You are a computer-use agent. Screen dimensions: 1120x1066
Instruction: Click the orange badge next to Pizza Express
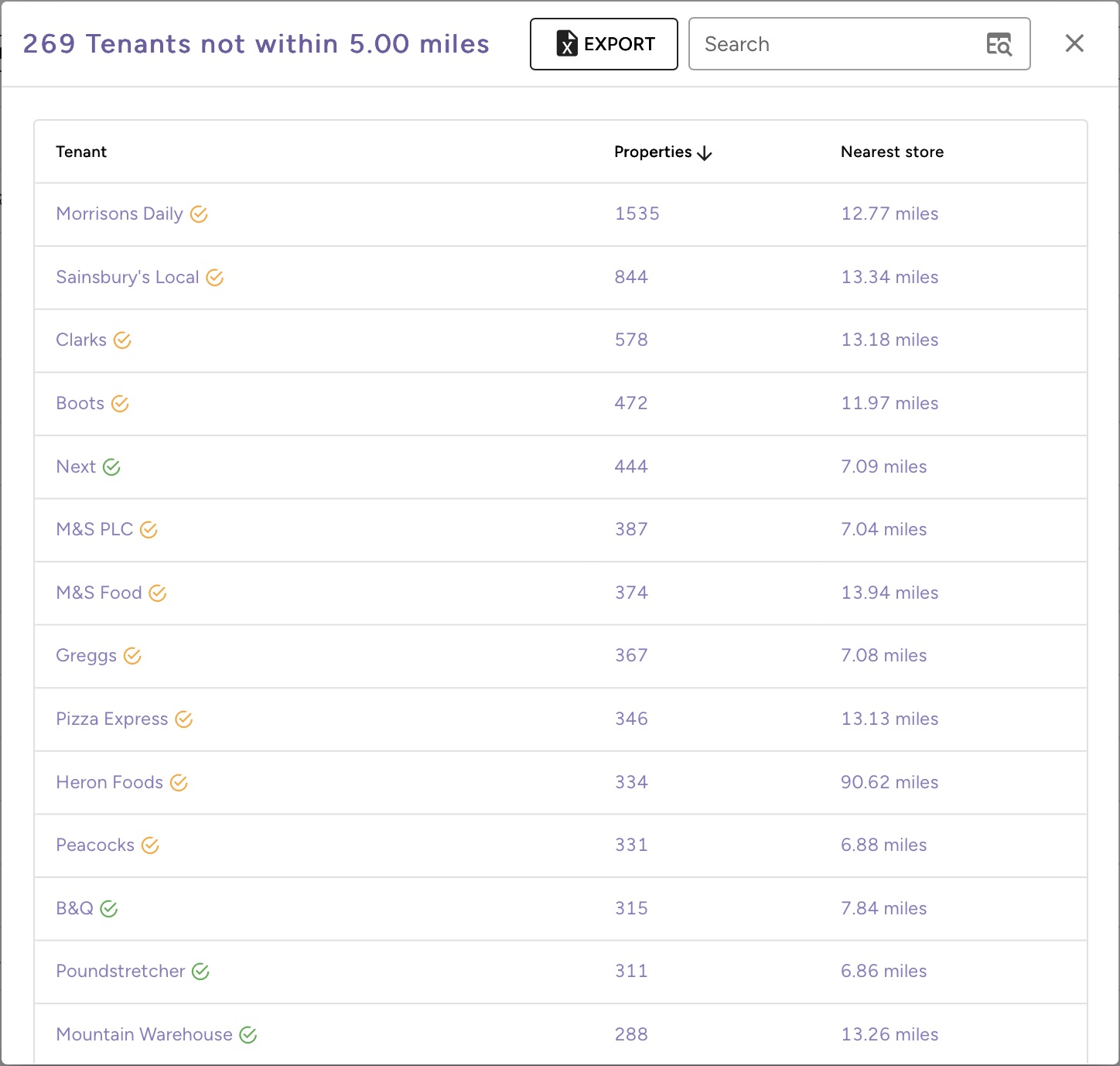tap(183, 719)
